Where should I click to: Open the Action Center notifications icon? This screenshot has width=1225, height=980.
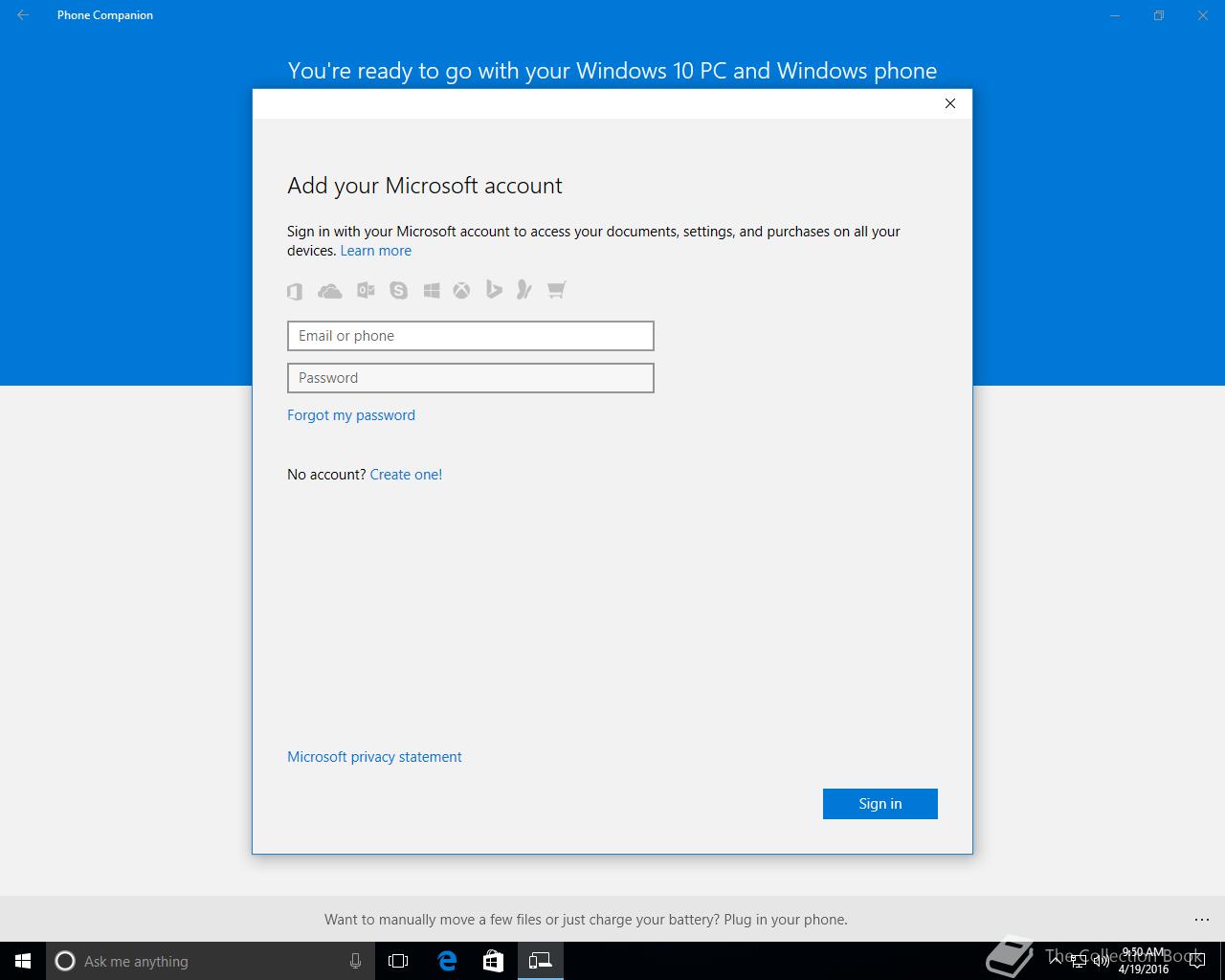(x=1197, y=961)
